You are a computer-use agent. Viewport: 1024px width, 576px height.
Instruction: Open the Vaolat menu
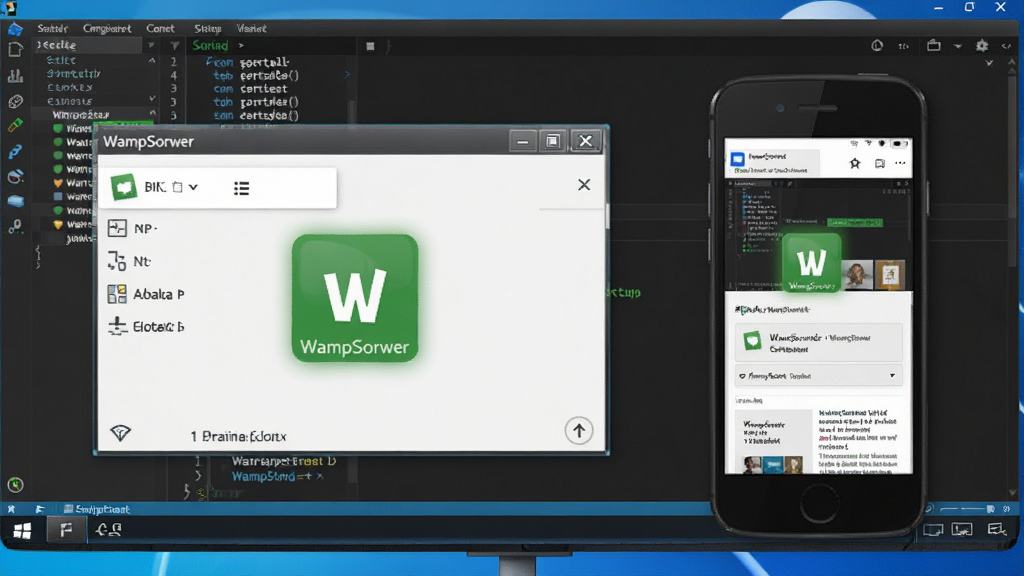[x=251, y=28]
